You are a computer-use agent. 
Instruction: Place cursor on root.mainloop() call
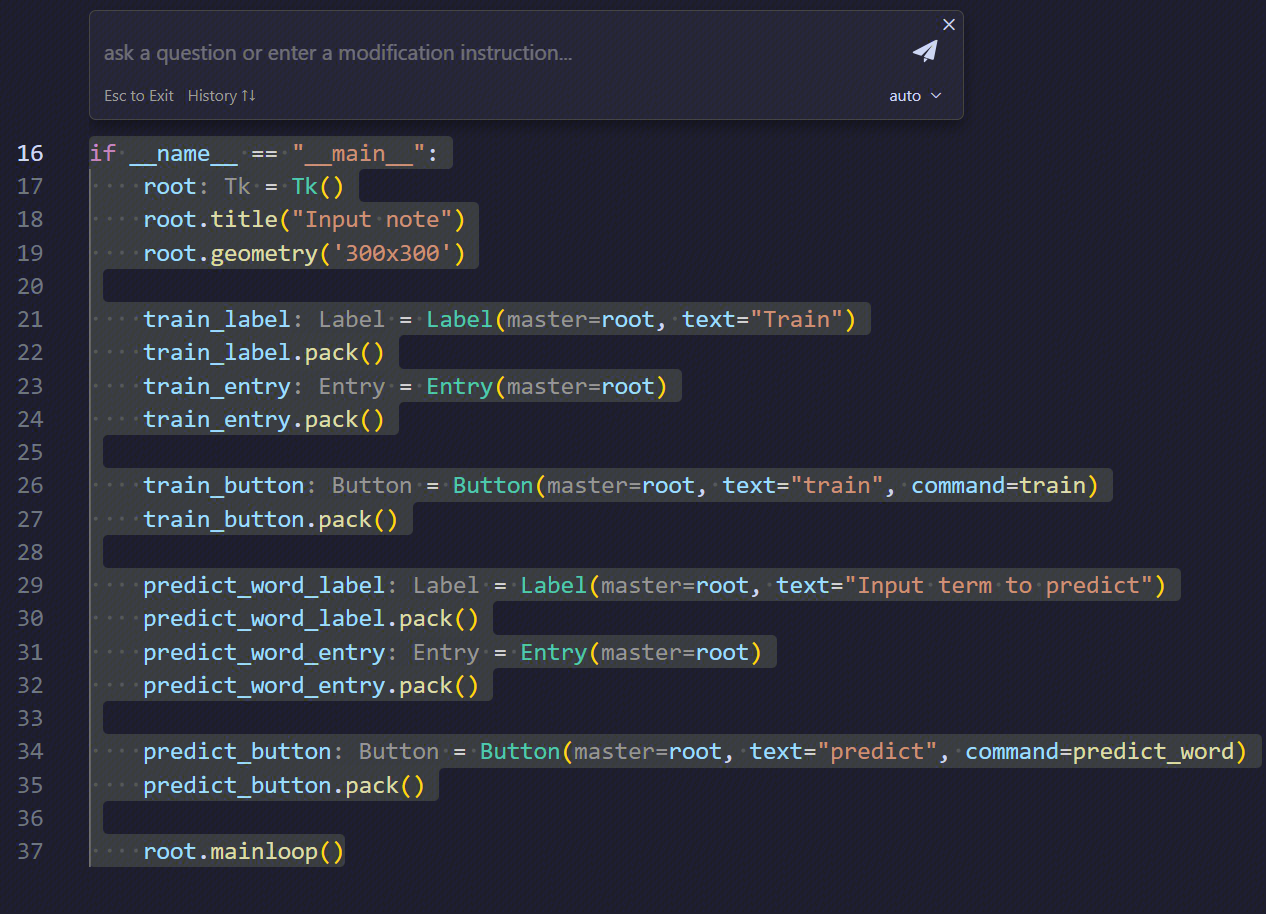pos(243,851)
